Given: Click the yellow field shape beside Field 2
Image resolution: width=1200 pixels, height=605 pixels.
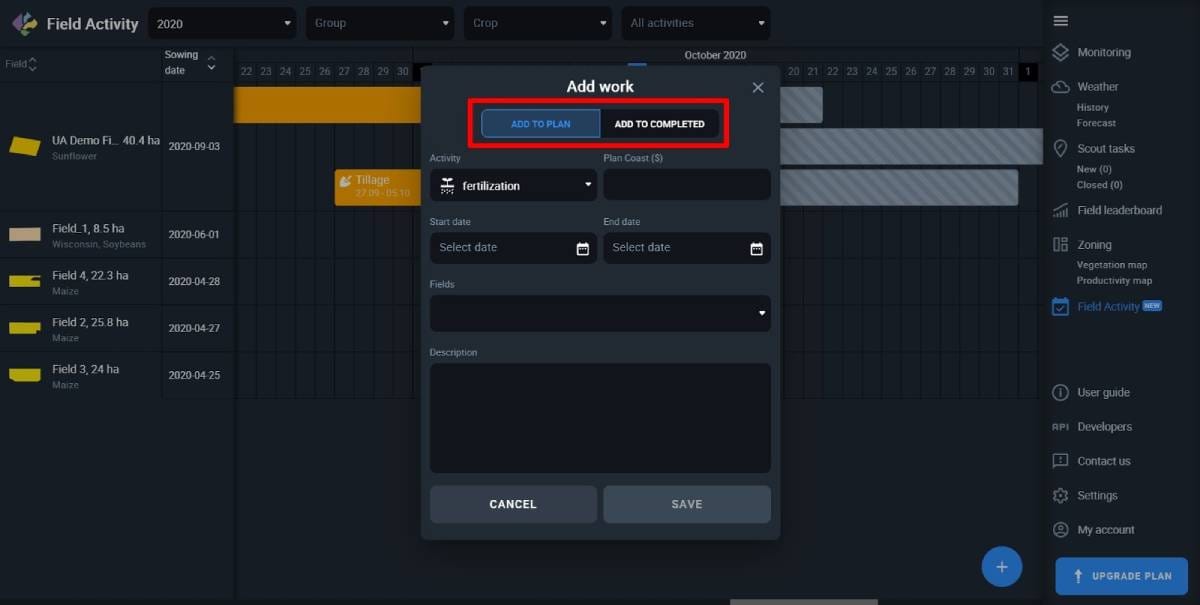Looking at the screenshot, I should click(x=26, y=328).
